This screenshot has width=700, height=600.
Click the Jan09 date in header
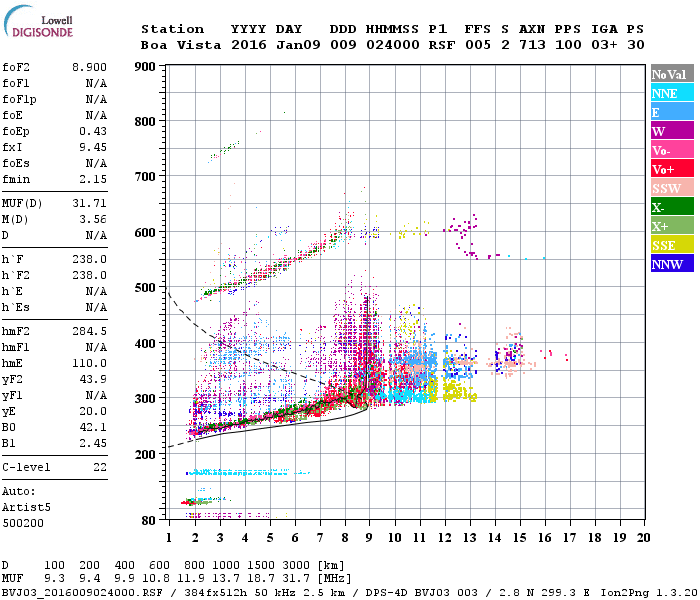298,45
